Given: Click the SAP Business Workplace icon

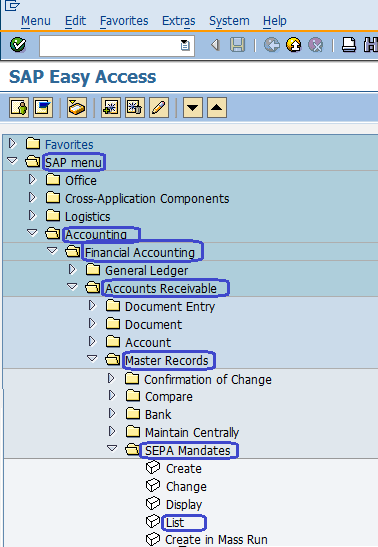Looking at the screenshot, I should (x=77, y=107).
